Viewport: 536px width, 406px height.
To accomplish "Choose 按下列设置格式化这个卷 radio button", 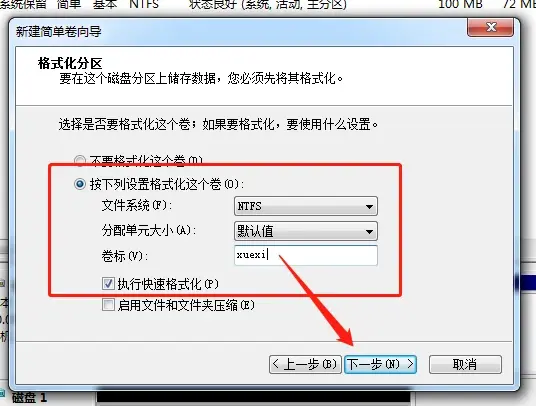I will [x=80, y=185].
